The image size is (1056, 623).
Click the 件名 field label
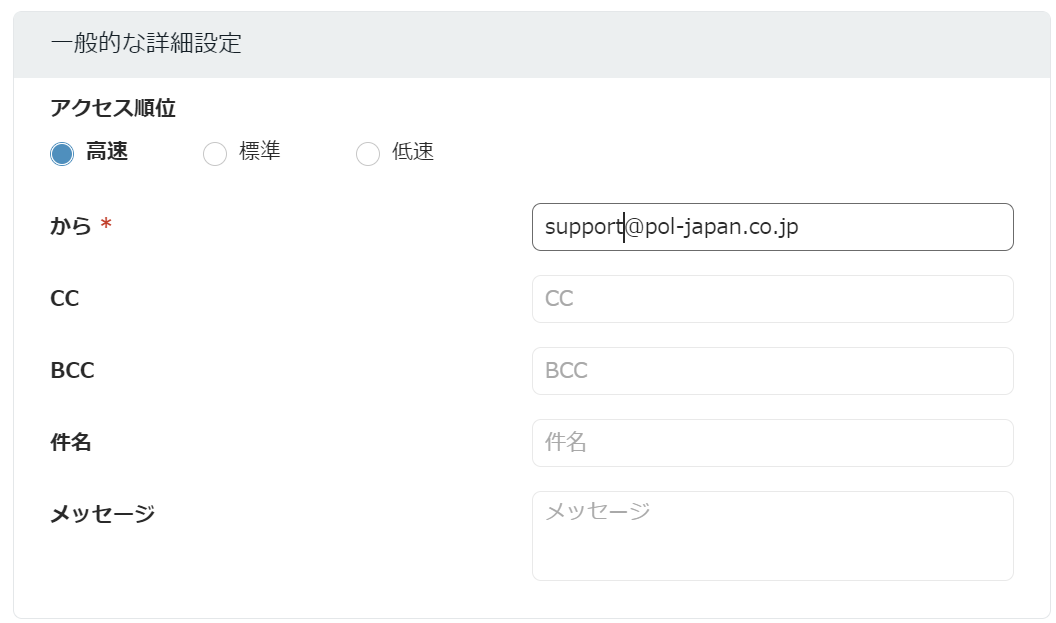71,442
